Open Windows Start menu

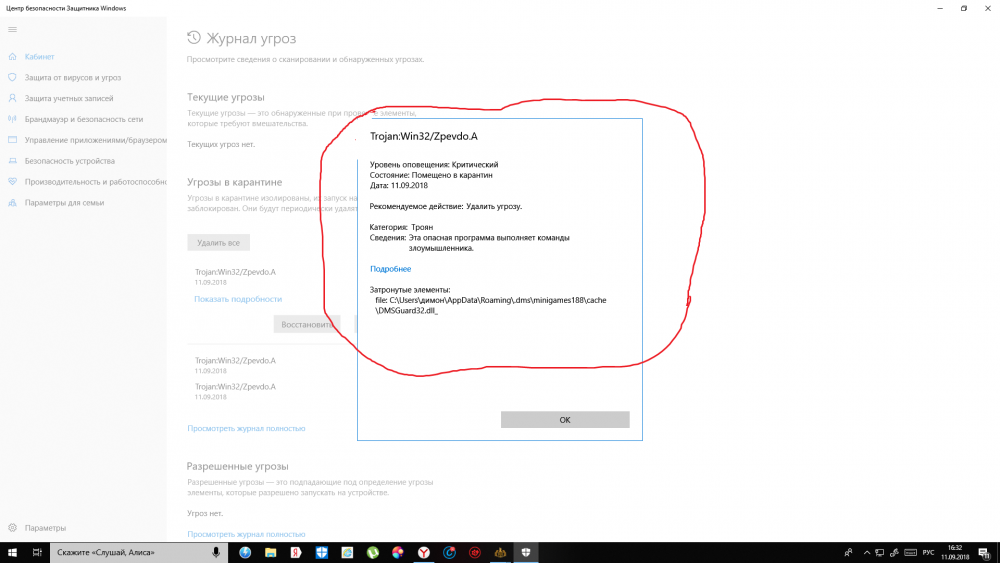click(x=10, y=552)
